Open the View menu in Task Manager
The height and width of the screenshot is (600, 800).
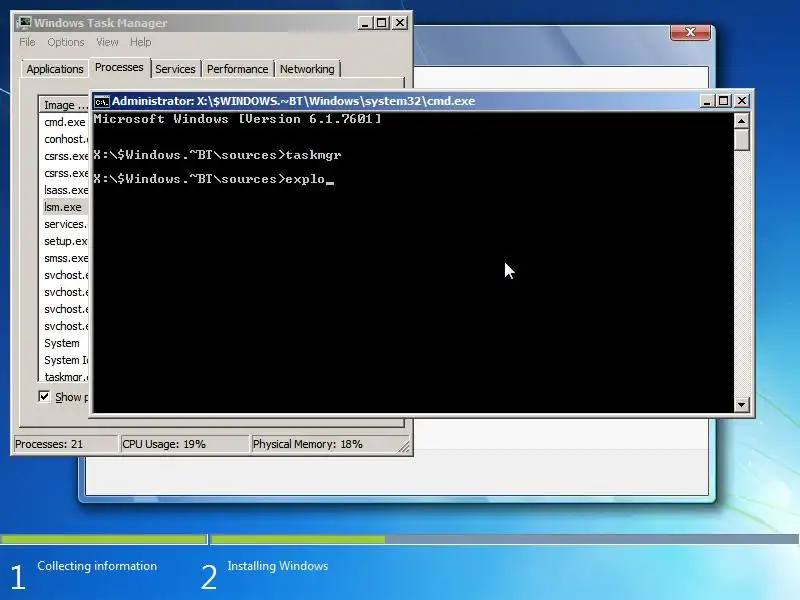[x=107, y=42]
